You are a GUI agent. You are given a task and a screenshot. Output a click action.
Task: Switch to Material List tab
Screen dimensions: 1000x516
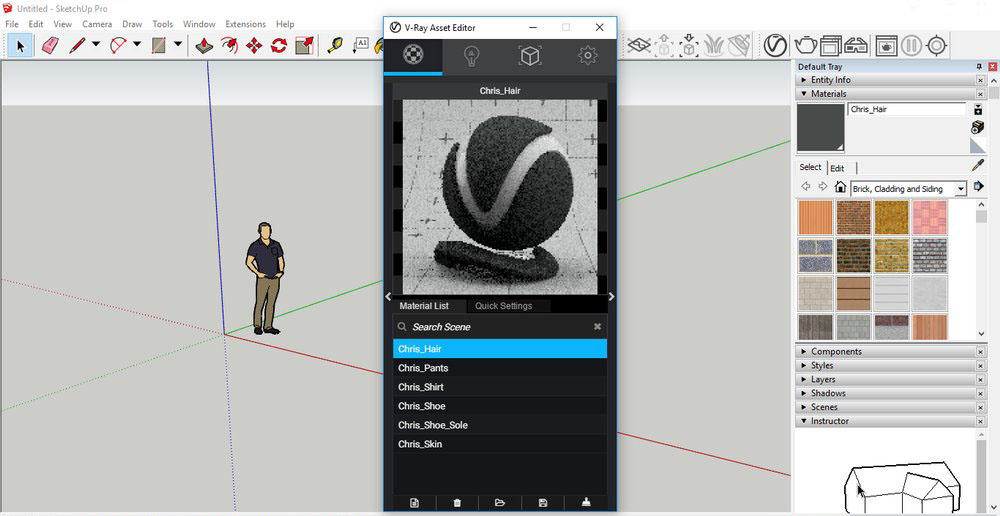[x=423, y=306]
